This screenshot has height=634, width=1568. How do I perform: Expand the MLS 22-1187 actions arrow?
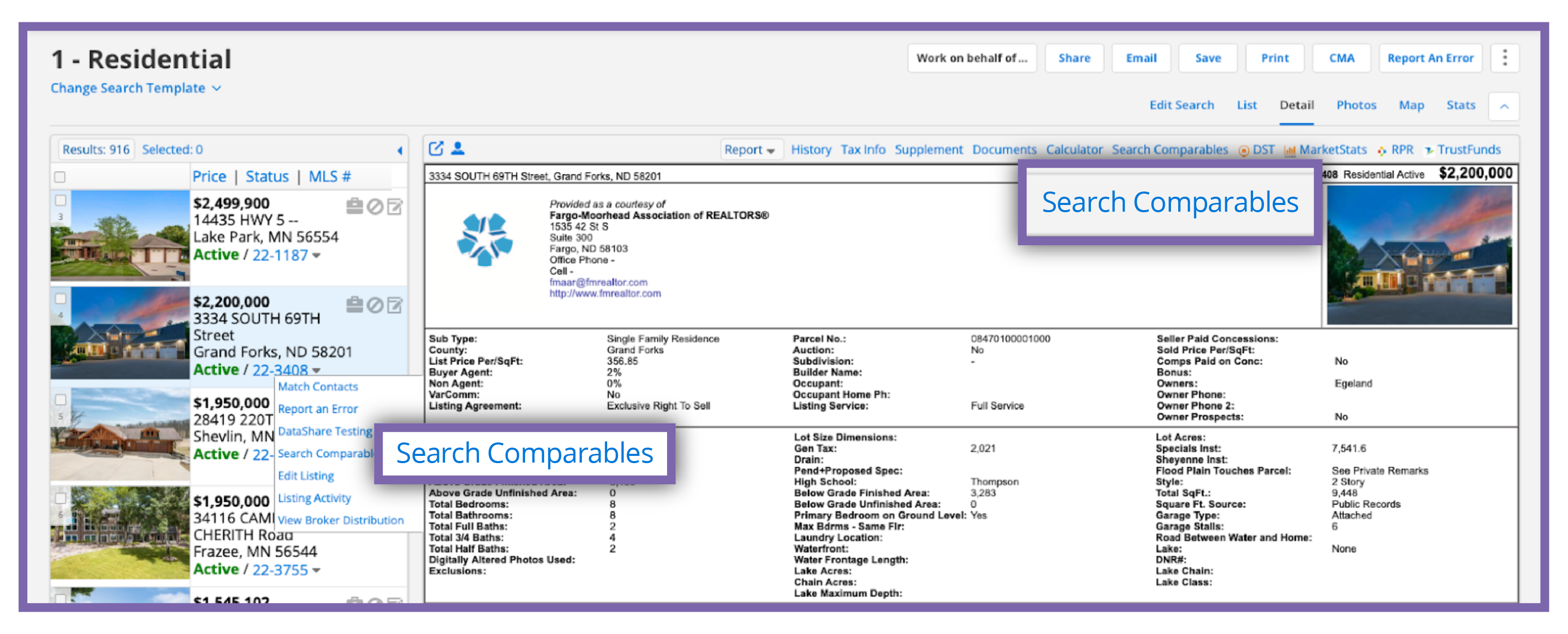point(316,256)
